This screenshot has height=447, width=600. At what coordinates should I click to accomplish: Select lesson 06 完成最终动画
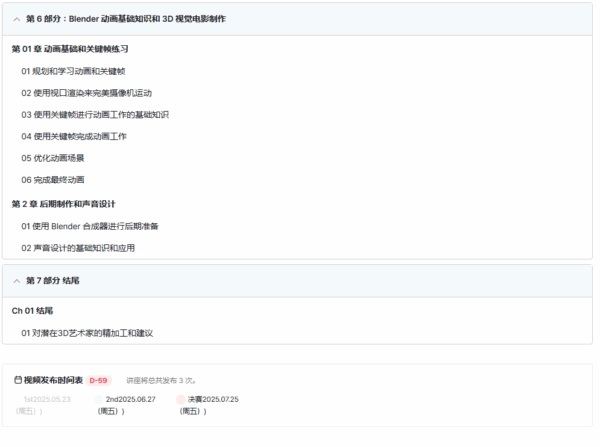click(53, 180)
